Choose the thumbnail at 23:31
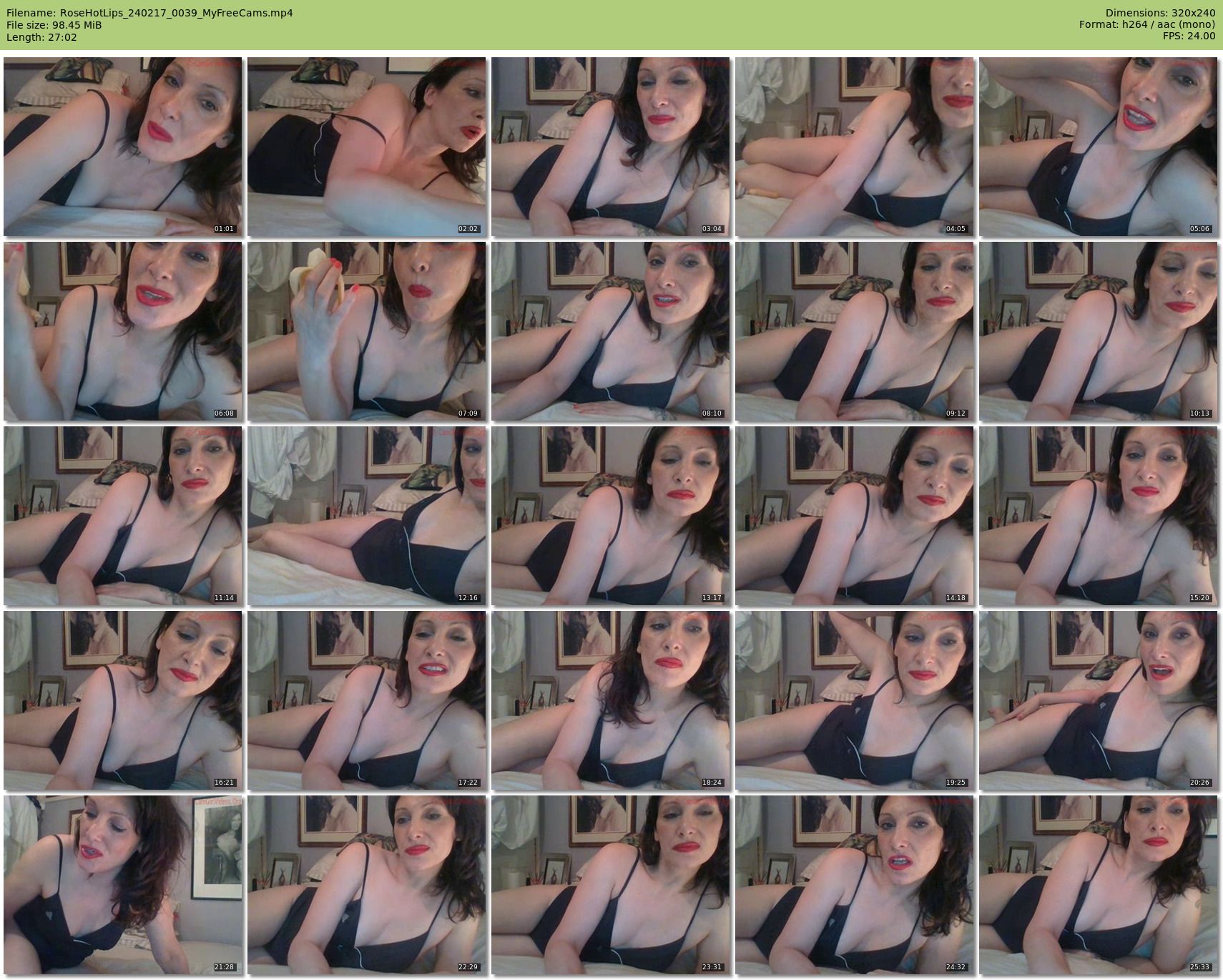The height and width of the screenshot is (980, 1223). point(611,885)
